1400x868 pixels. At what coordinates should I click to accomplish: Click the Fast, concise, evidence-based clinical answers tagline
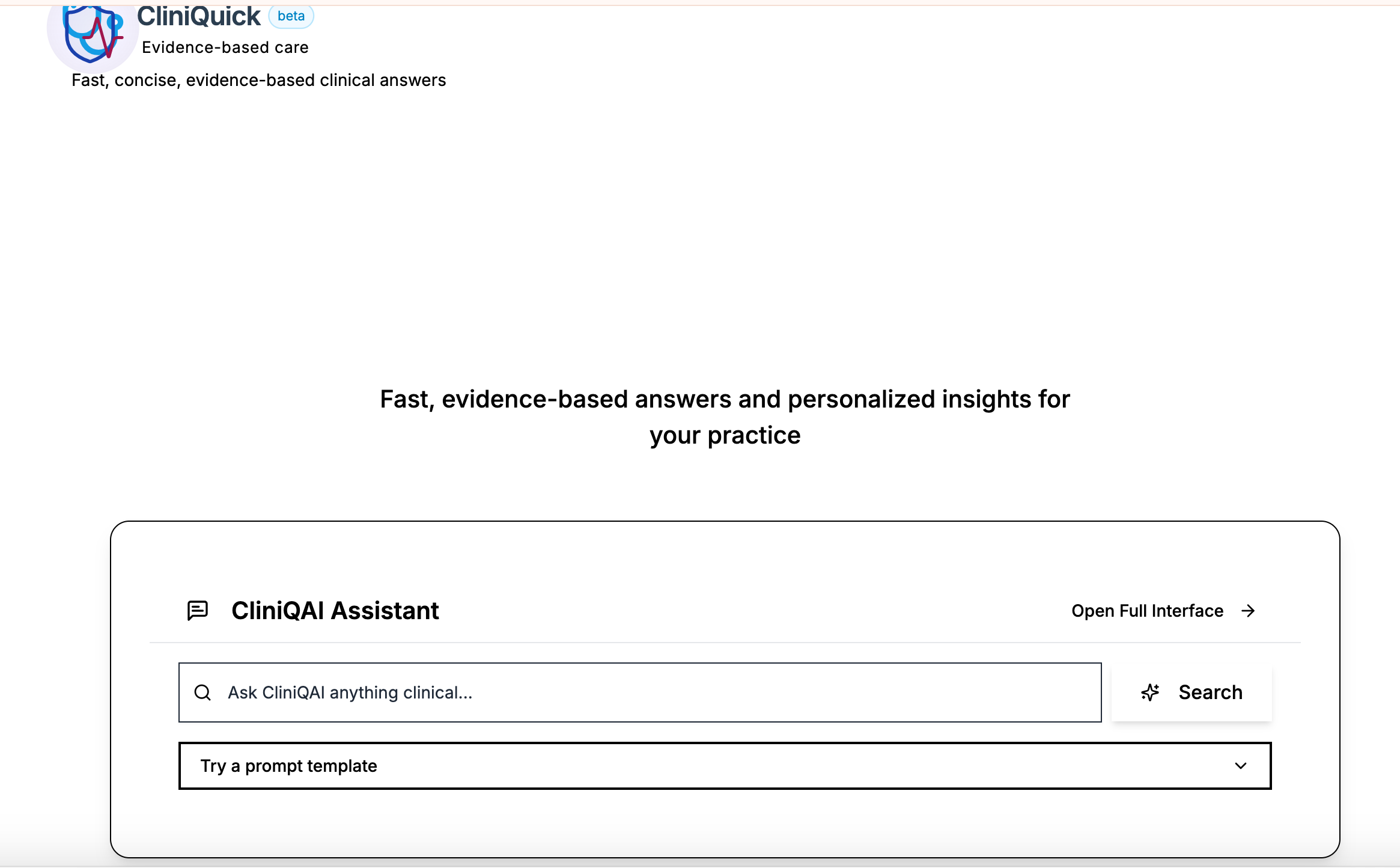pyautogui.click(x=258, y=80)
